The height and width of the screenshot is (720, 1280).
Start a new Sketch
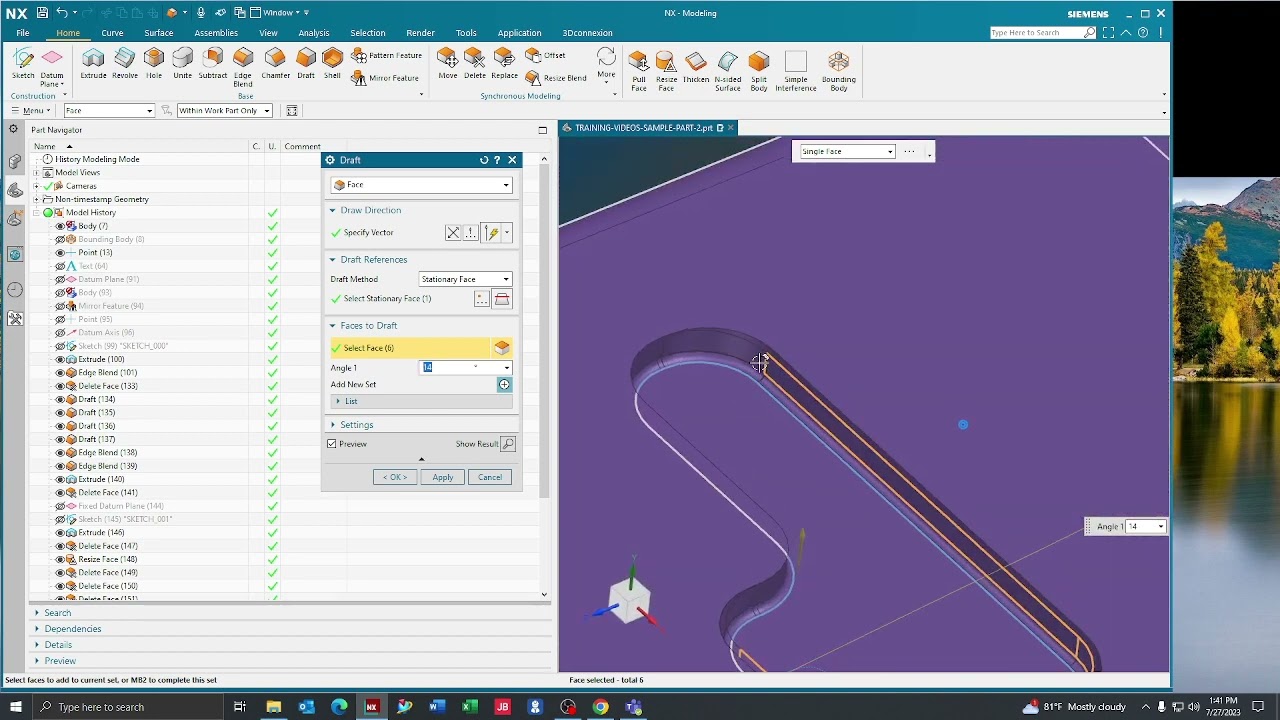coord(23,63)
